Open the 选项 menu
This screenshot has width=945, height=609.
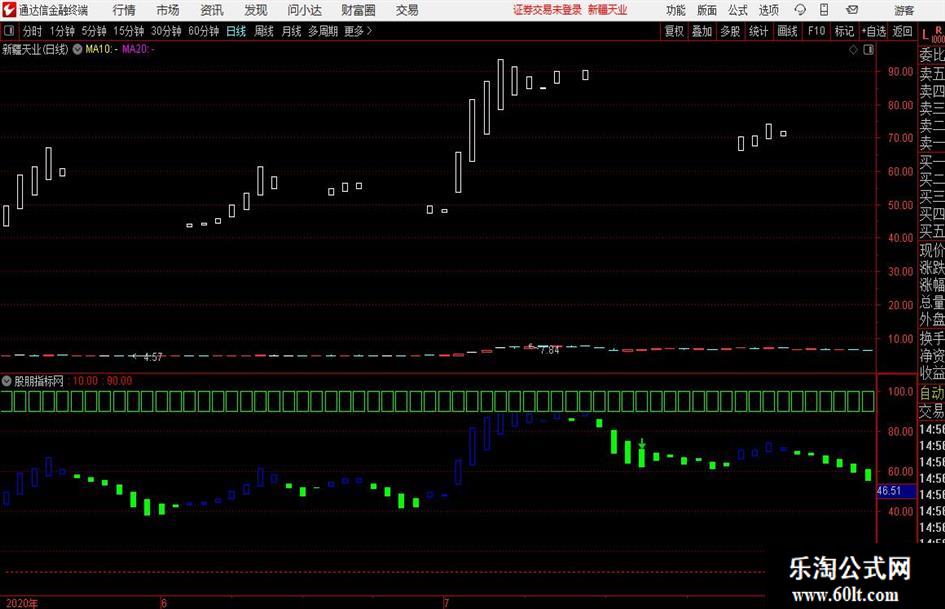(x=768, y=10)
